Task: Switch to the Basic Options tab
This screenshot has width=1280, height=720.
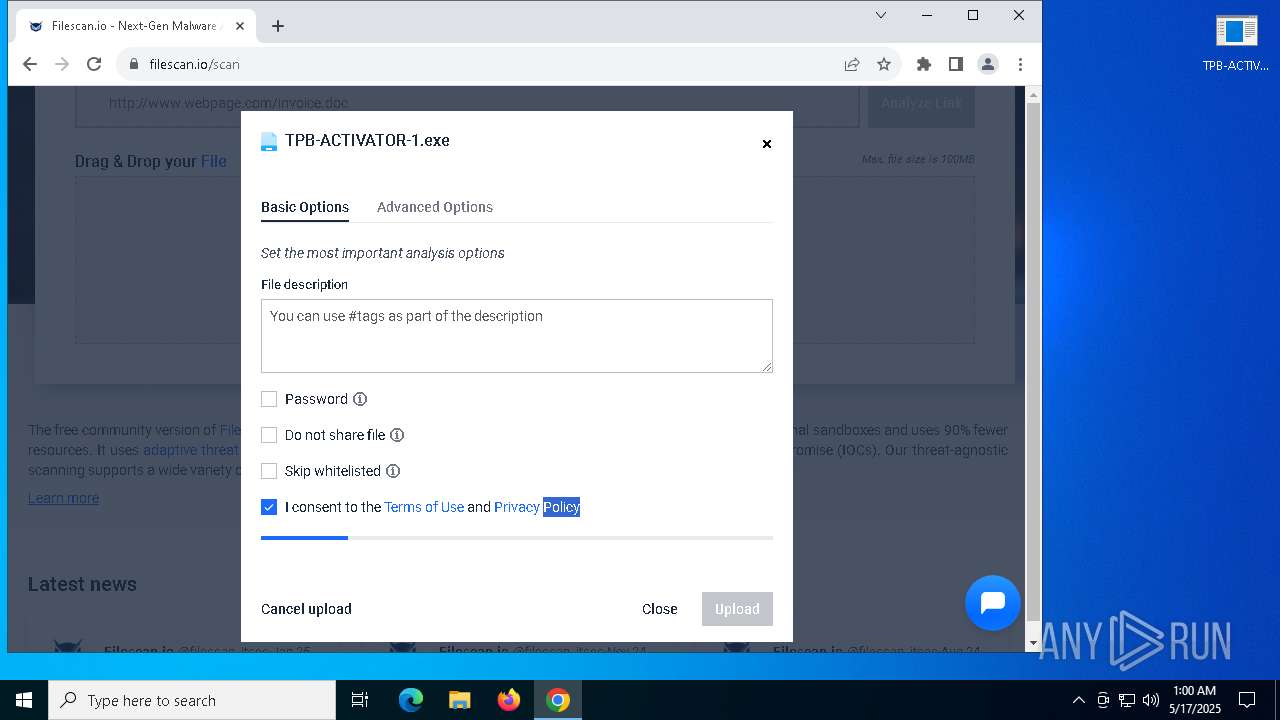Action: click(x=305, y=207)
